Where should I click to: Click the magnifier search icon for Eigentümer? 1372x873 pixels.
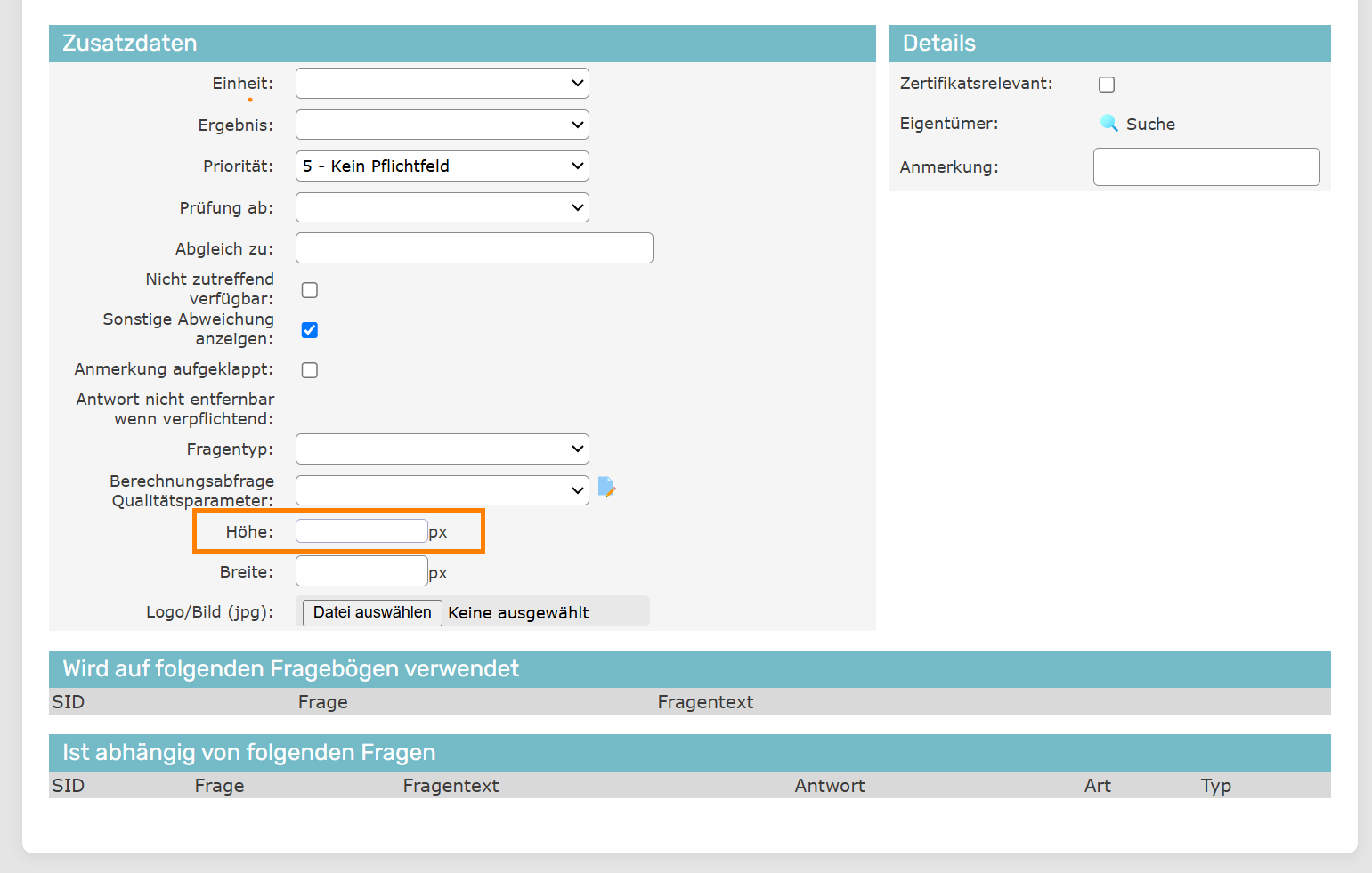click(x=1108, y=123)
